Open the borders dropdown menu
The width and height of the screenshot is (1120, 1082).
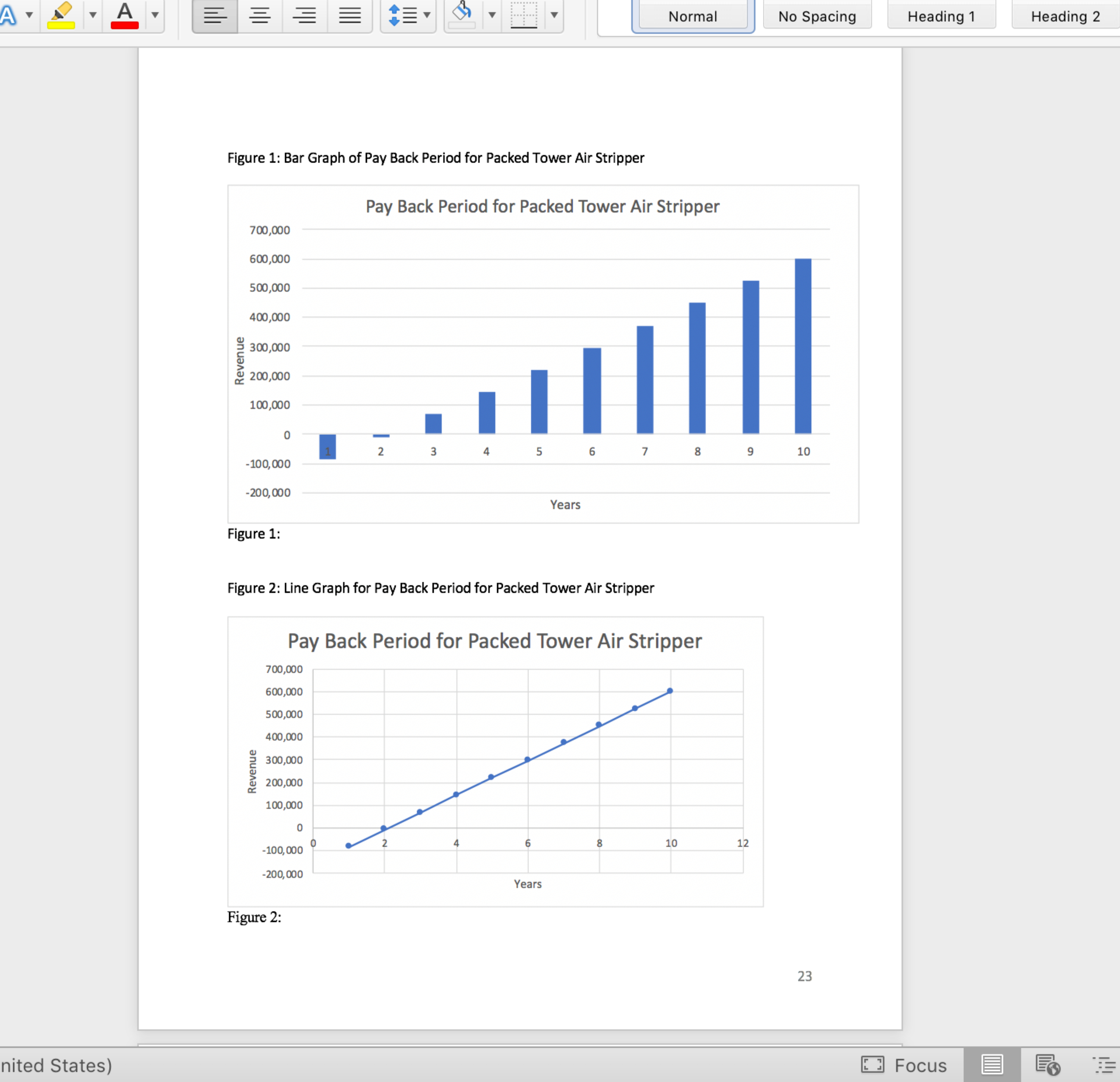[553, 16]
